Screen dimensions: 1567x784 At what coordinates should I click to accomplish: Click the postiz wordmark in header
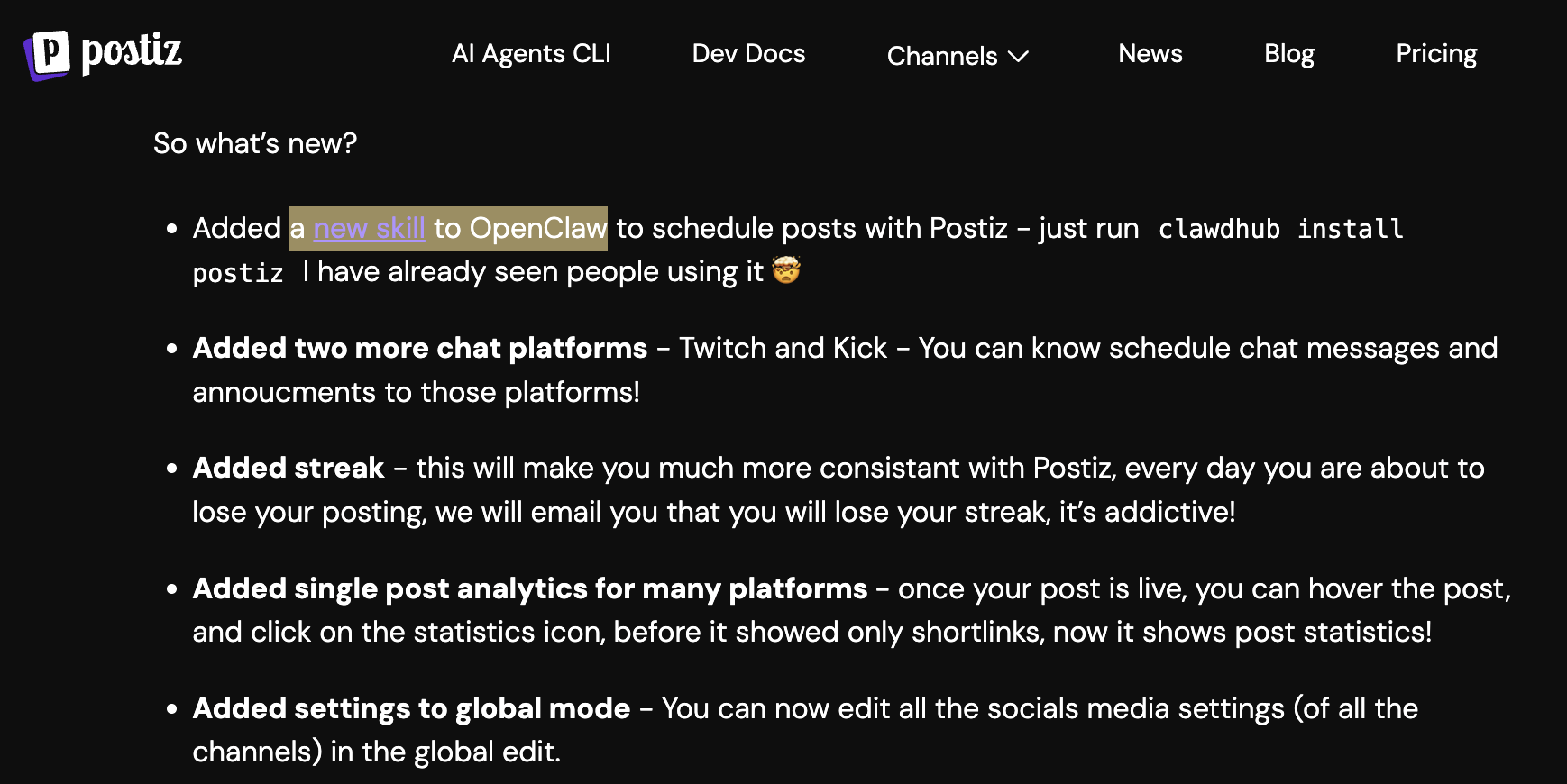click(x=132, y=52)
